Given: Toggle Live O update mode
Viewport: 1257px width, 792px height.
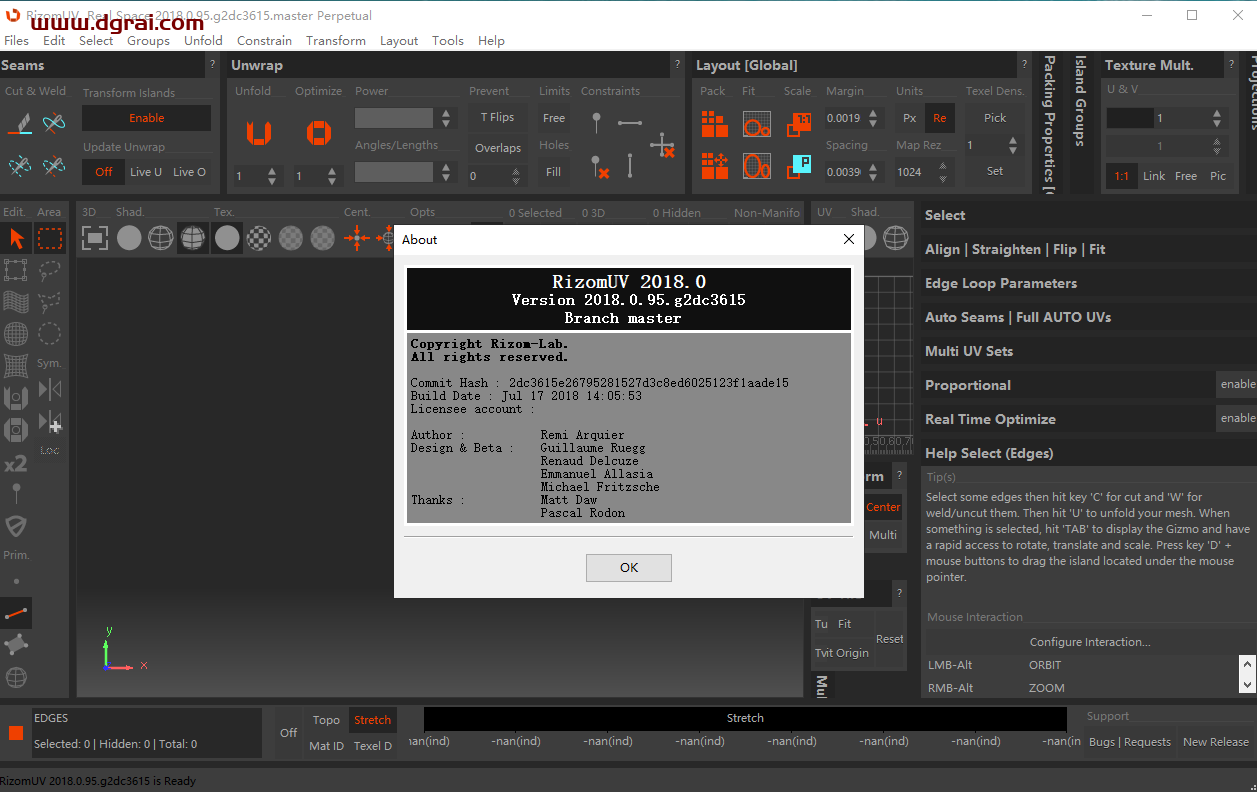Looking at the screenshot, I should pyautogui.click(x=189, y=172).
